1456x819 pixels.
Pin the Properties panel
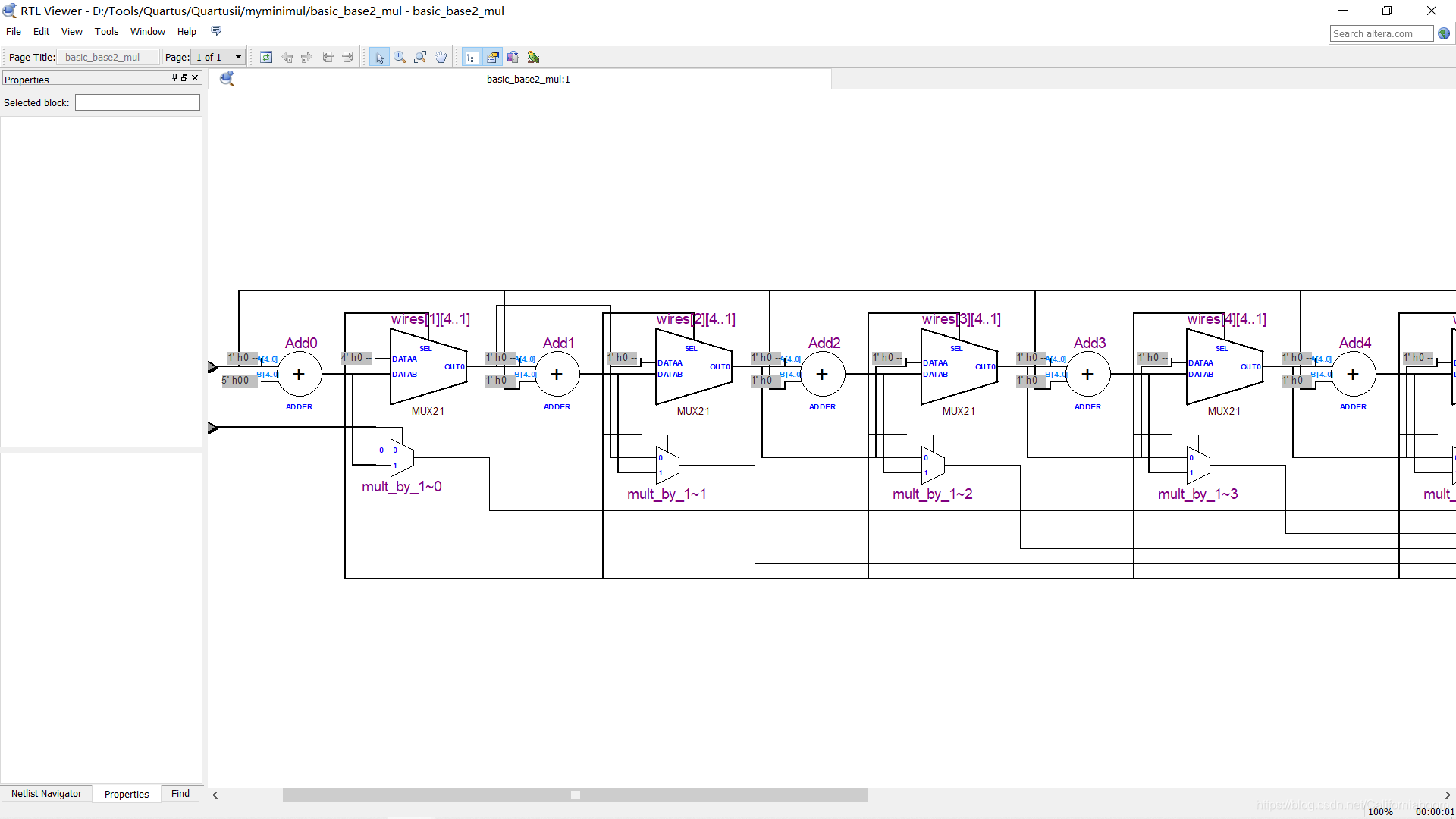pos(174,77)
